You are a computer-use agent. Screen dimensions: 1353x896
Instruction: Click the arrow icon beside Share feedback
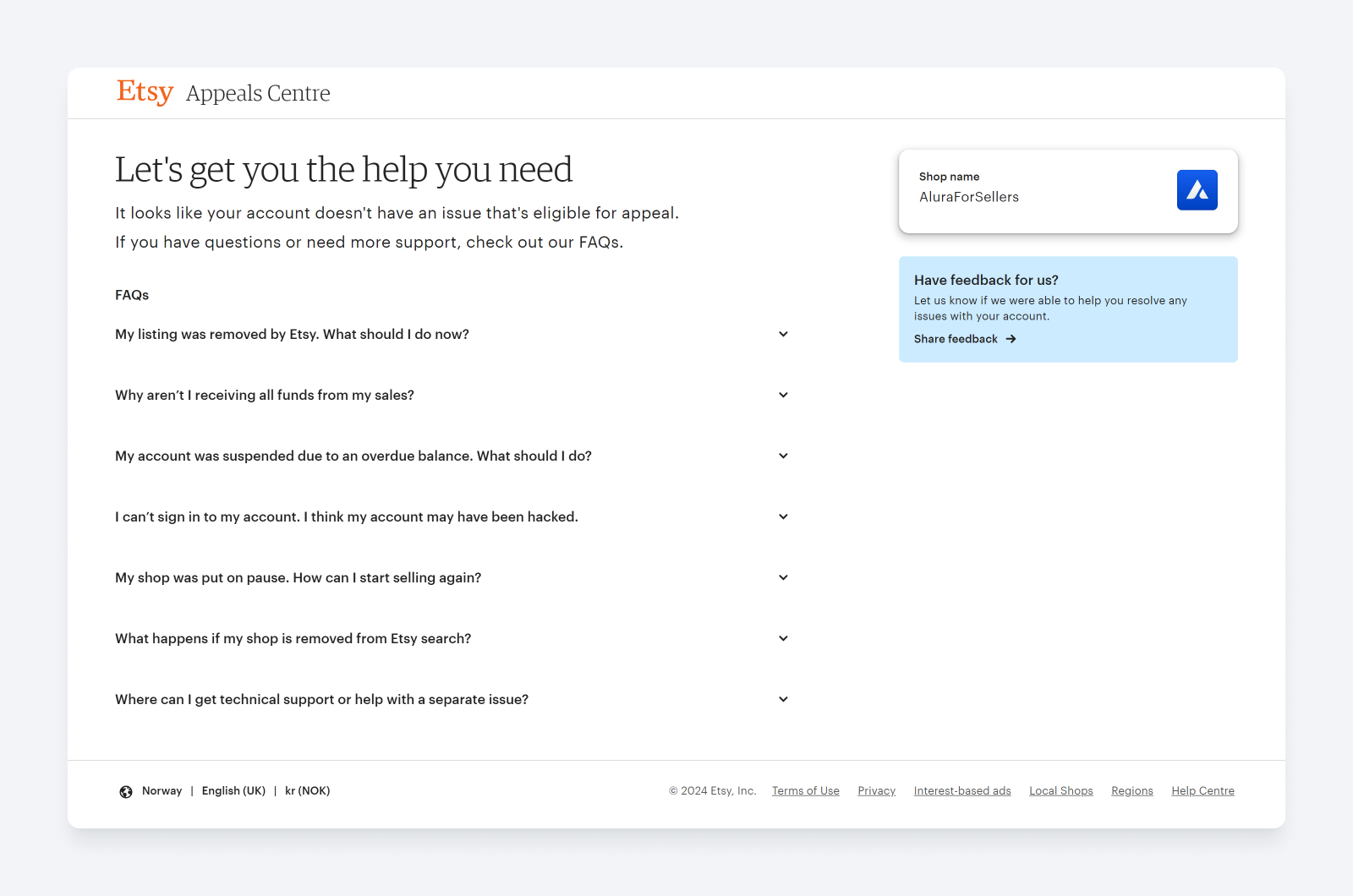click(x=1011, y=338)
